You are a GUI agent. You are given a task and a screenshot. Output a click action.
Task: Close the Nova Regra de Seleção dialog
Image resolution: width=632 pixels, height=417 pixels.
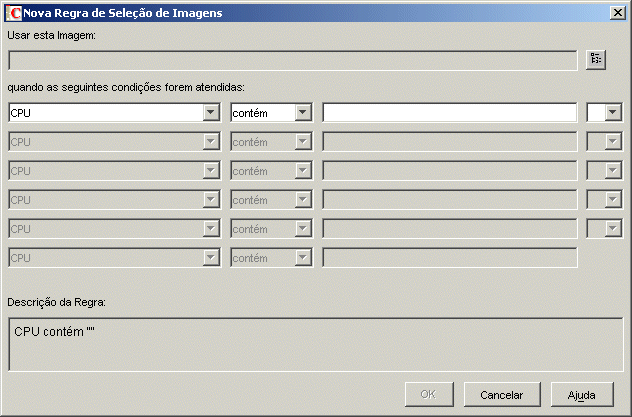[618, 13]
